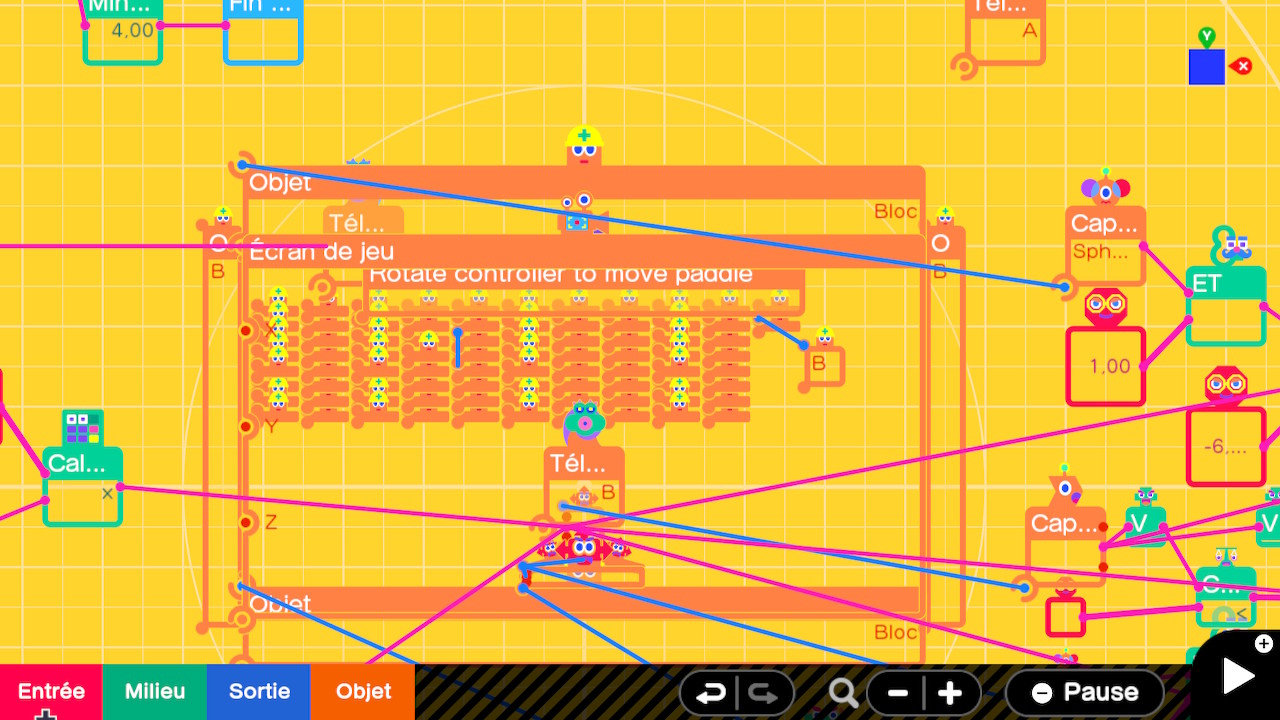Click the bird character on the lower Cap... nodon

click(x=1065, y=487)
